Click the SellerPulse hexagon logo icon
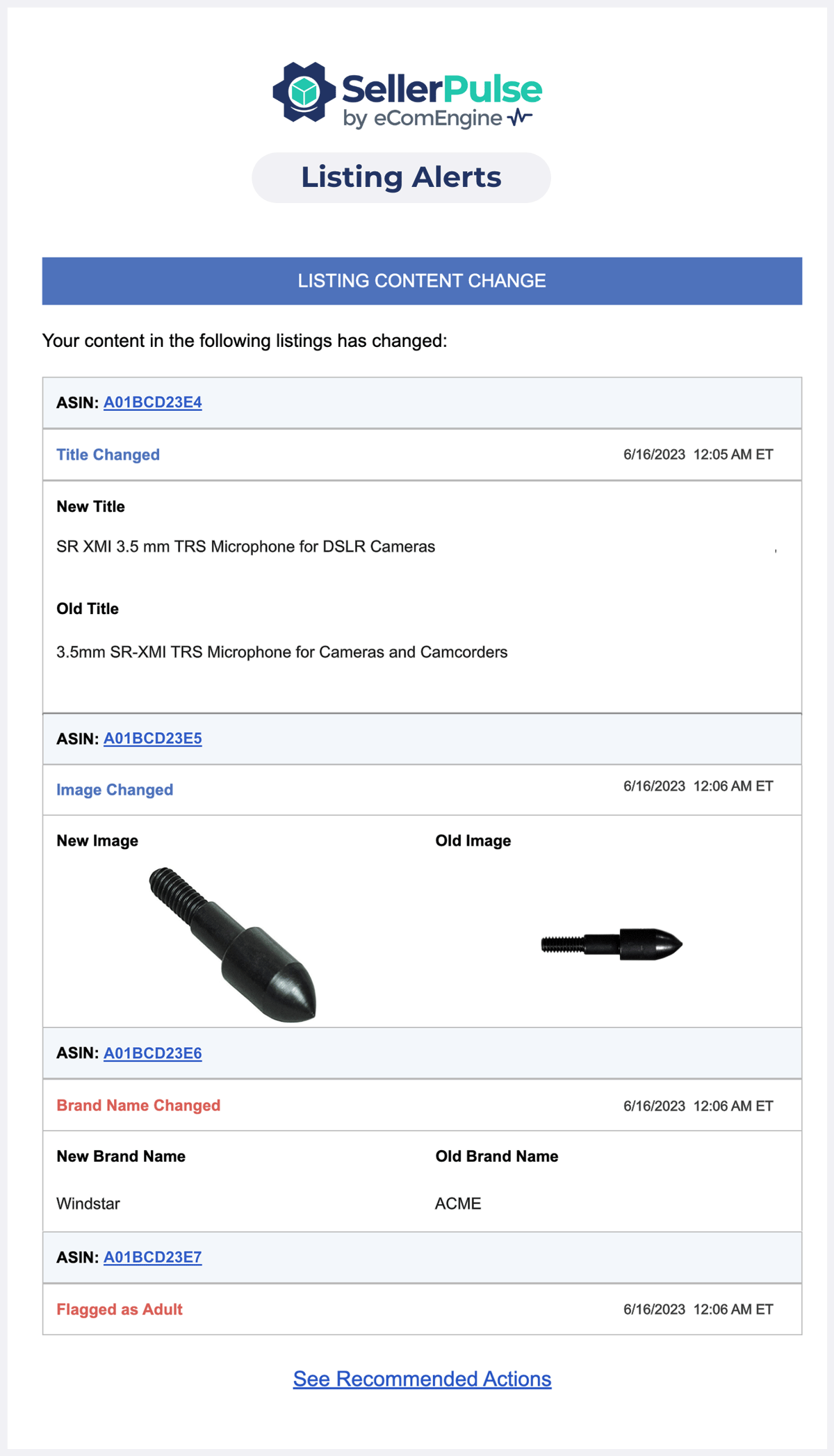Screen dimensions: 834x1456 point(305,91)
